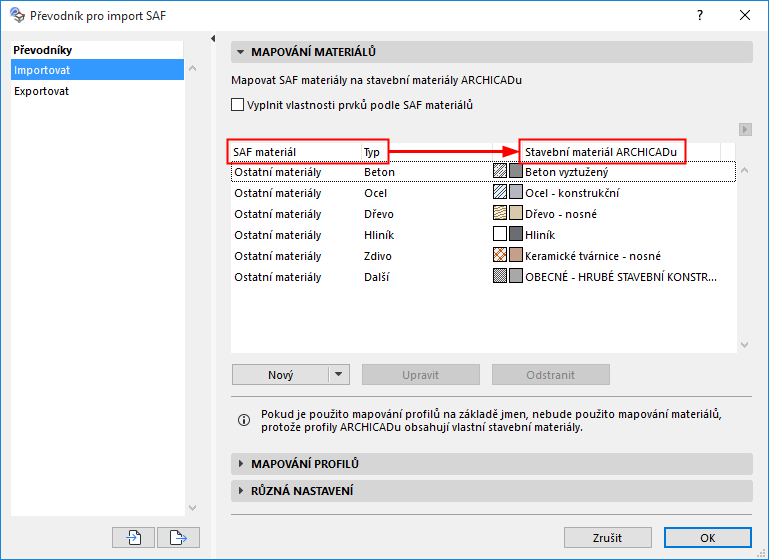Screen dimensions: 769x560
Task: Click the Odstranit button
Action: click(x=551, y=375)
